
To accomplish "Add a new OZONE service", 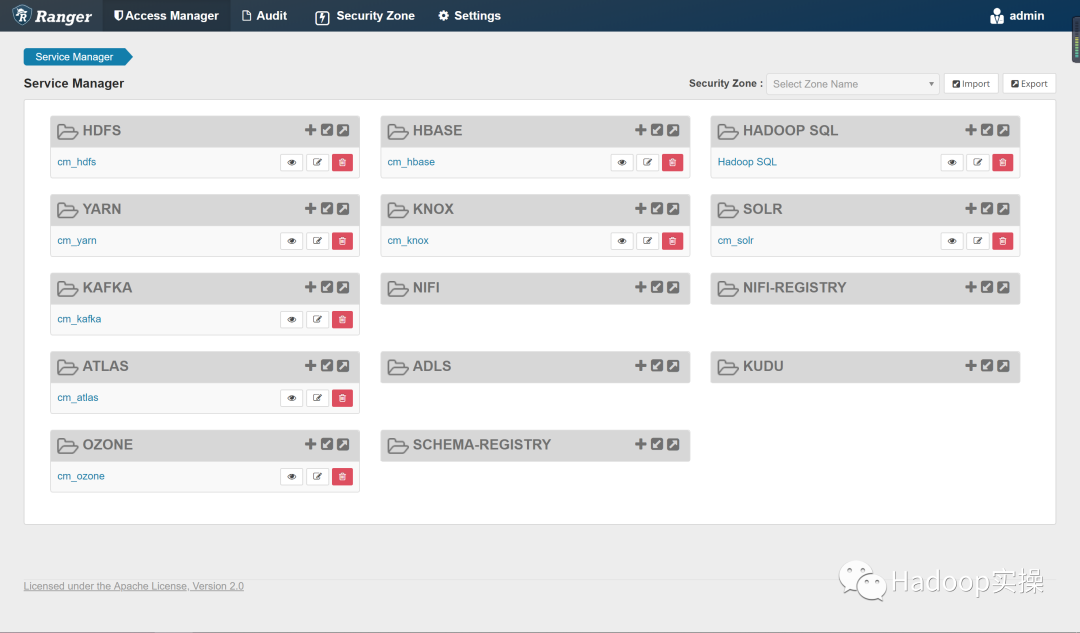I will point(310,444).
